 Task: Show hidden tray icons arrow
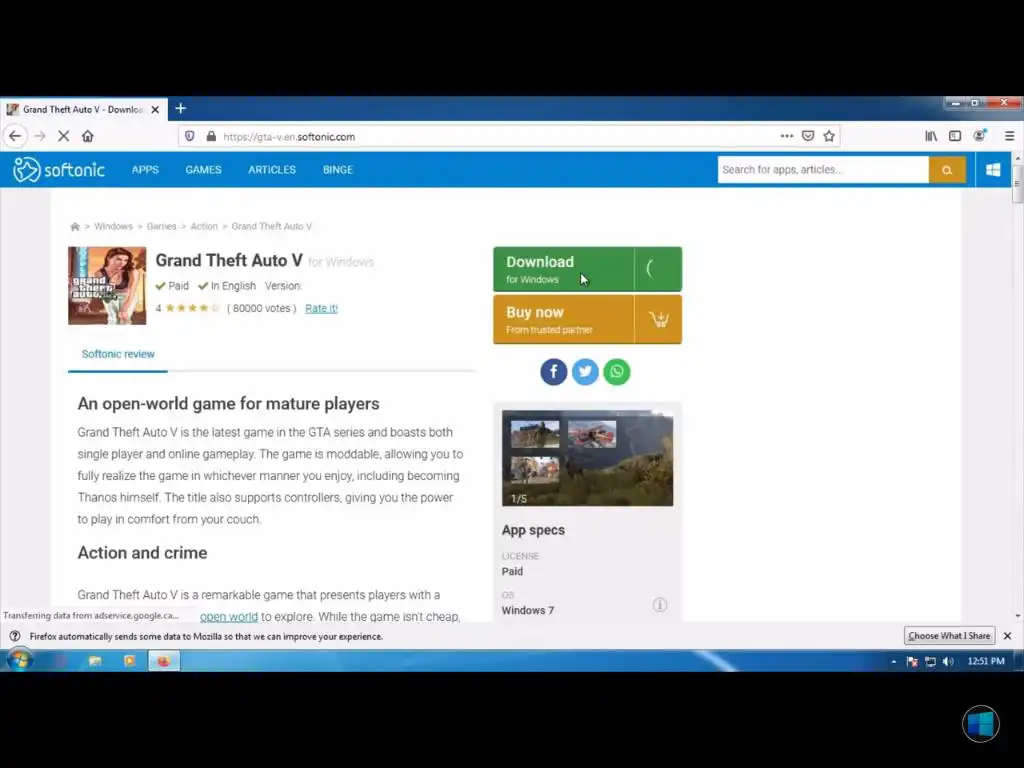[x=894, y=662]
